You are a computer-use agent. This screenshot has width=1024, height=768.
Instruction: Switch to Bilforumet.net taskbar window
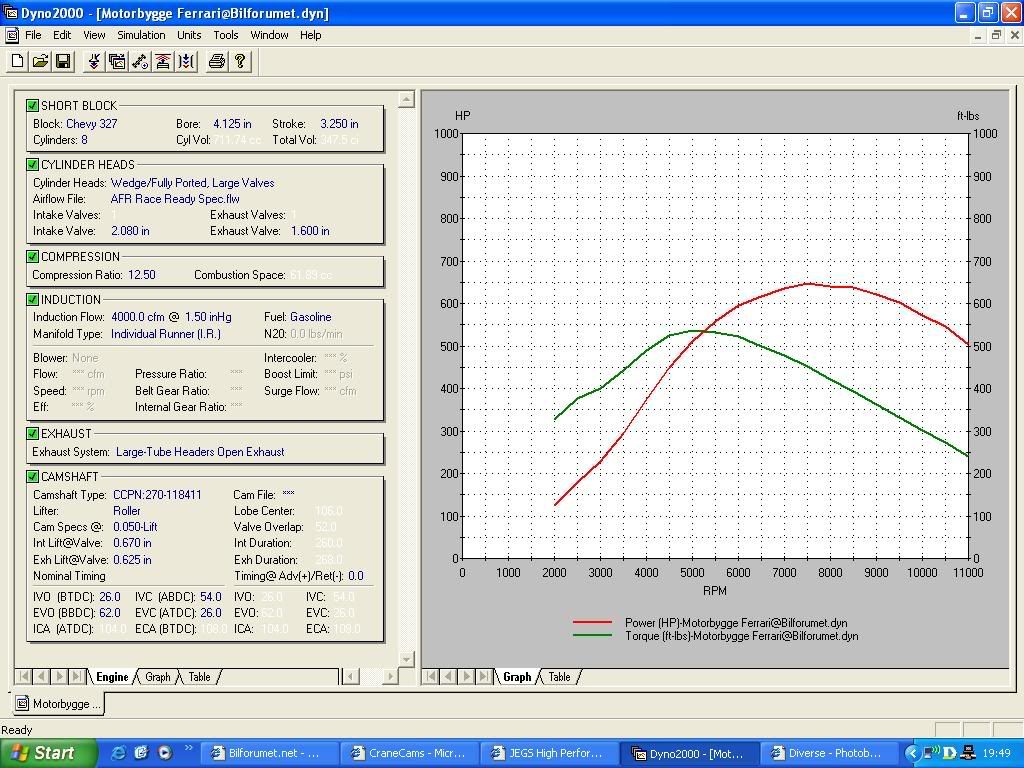tap(269, 753)
